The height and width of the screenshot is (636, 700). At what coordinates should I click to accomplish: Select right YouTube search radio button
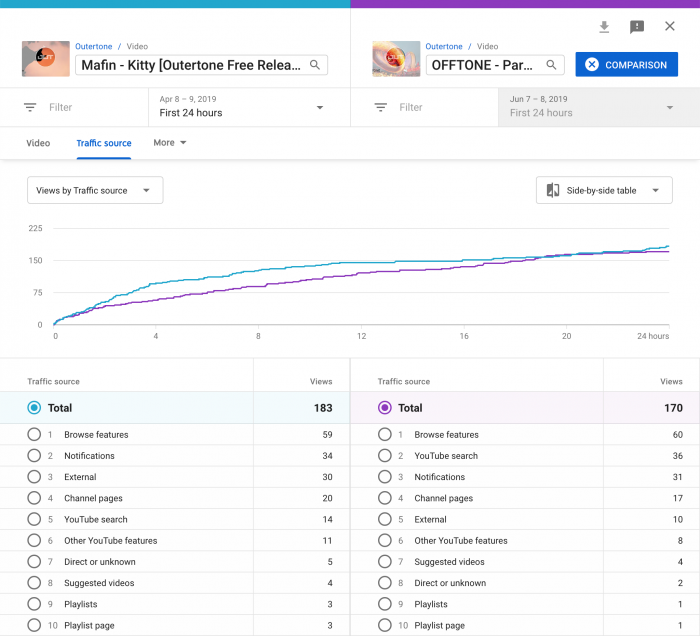(x=384, y=456)
